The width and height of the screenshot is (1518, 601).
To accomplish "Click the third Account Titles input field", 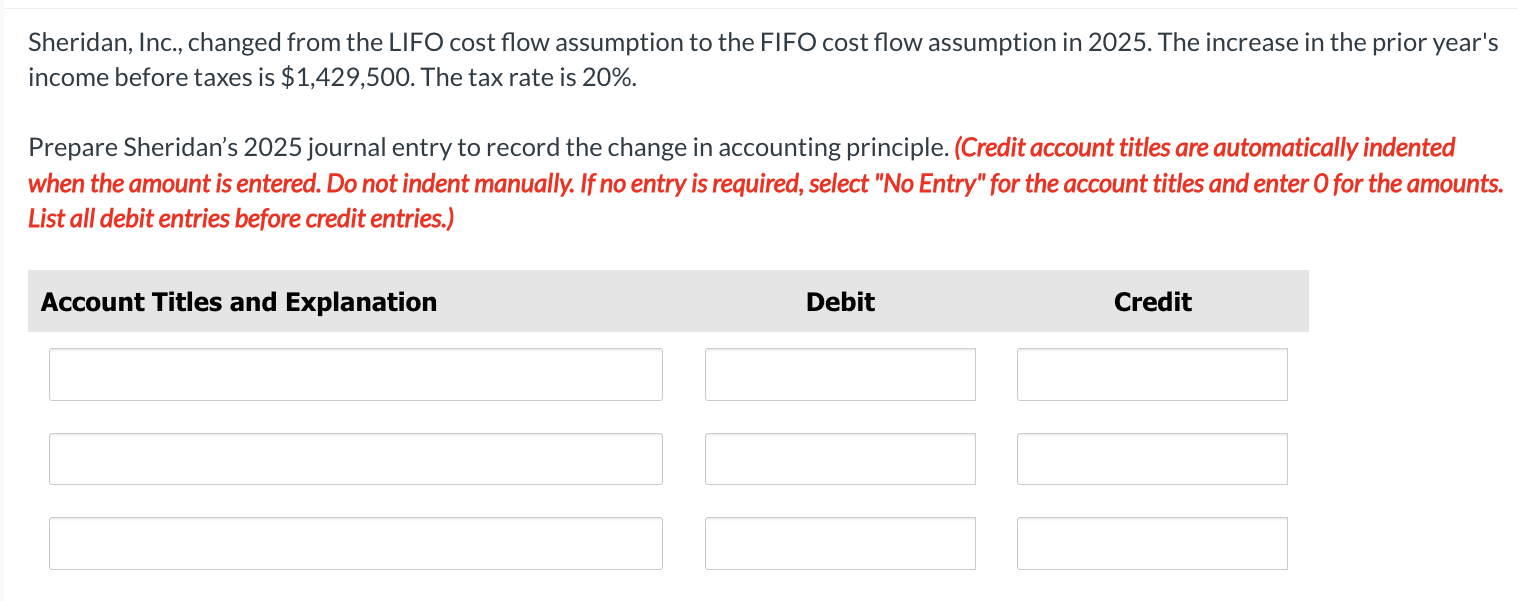I will pyautogui.click(x=355, y=543).
